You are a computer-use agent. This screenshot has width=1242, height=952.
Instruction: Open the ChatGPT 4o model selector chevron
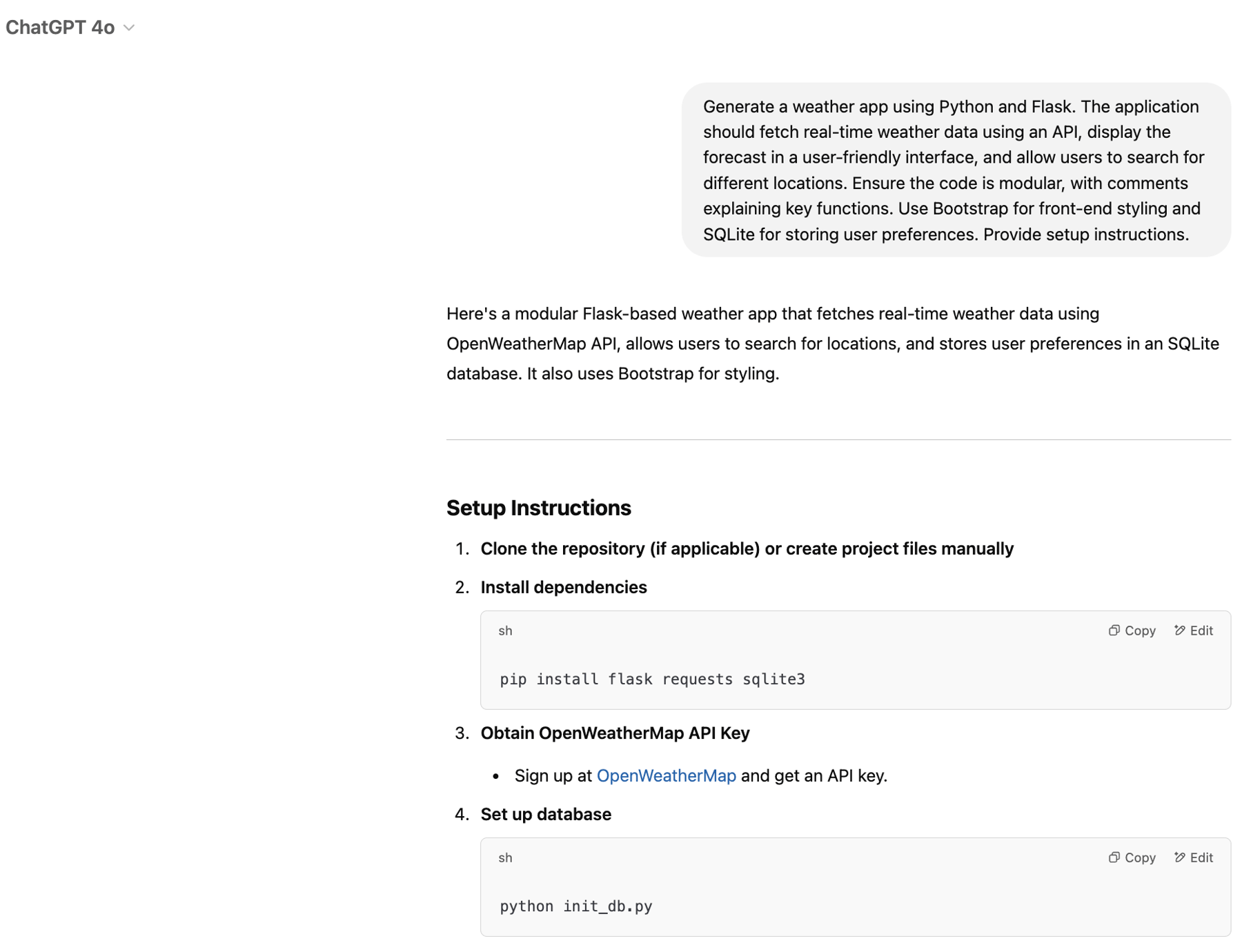pos(129,28)
